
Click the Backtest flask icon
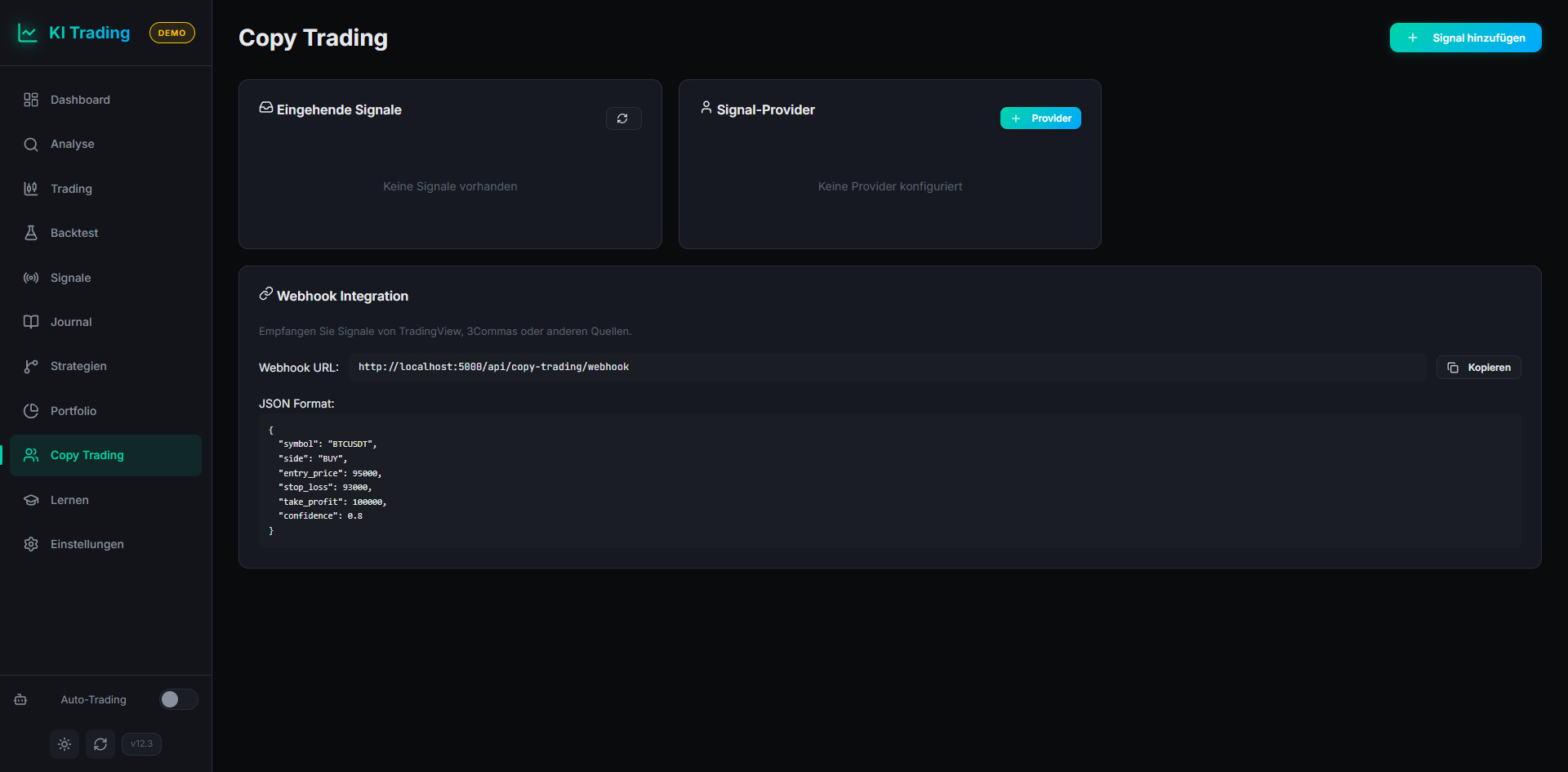tap(31, 233)
